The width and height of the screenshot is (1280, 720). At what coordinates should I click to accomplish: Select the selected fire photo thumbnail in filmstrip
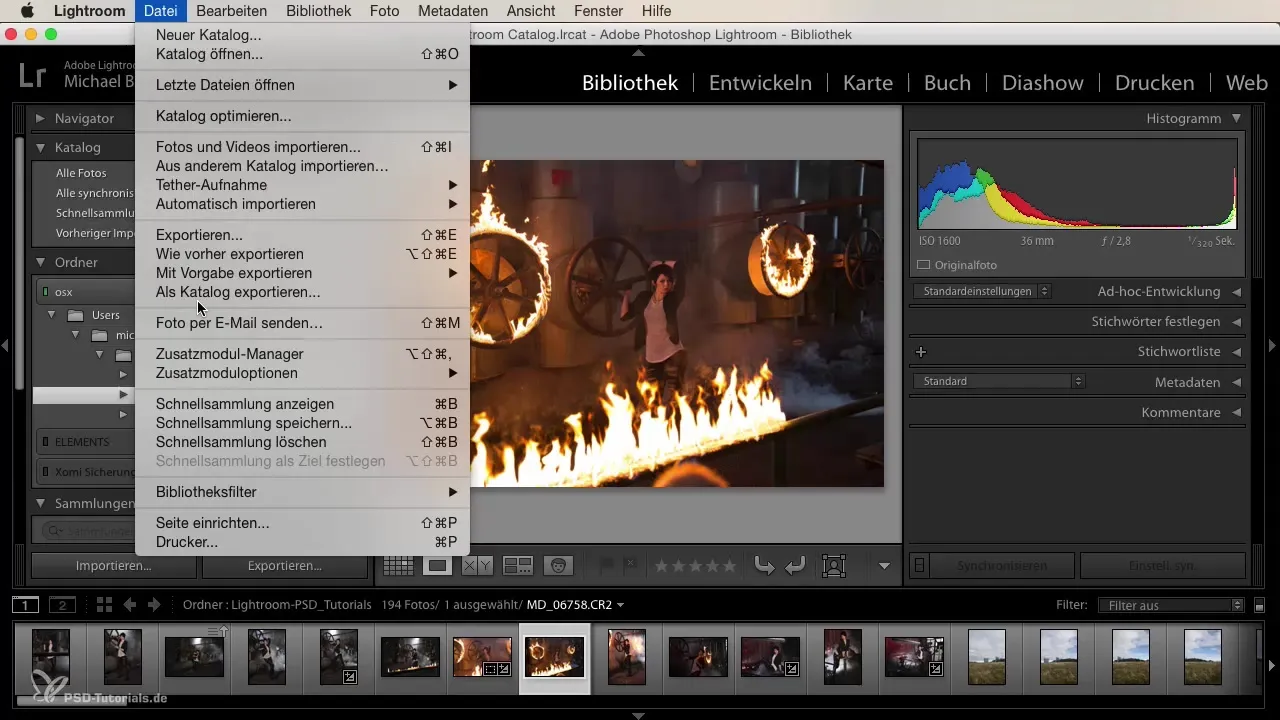point(554,657)
